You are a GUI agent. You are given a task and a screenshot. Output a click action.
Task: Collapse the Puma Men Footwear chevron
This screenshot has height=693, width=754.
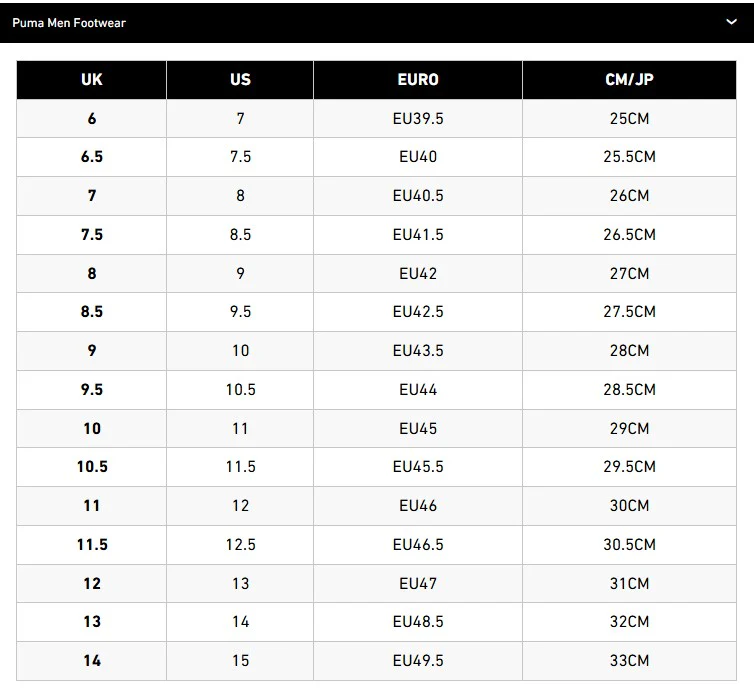[731, 22]
